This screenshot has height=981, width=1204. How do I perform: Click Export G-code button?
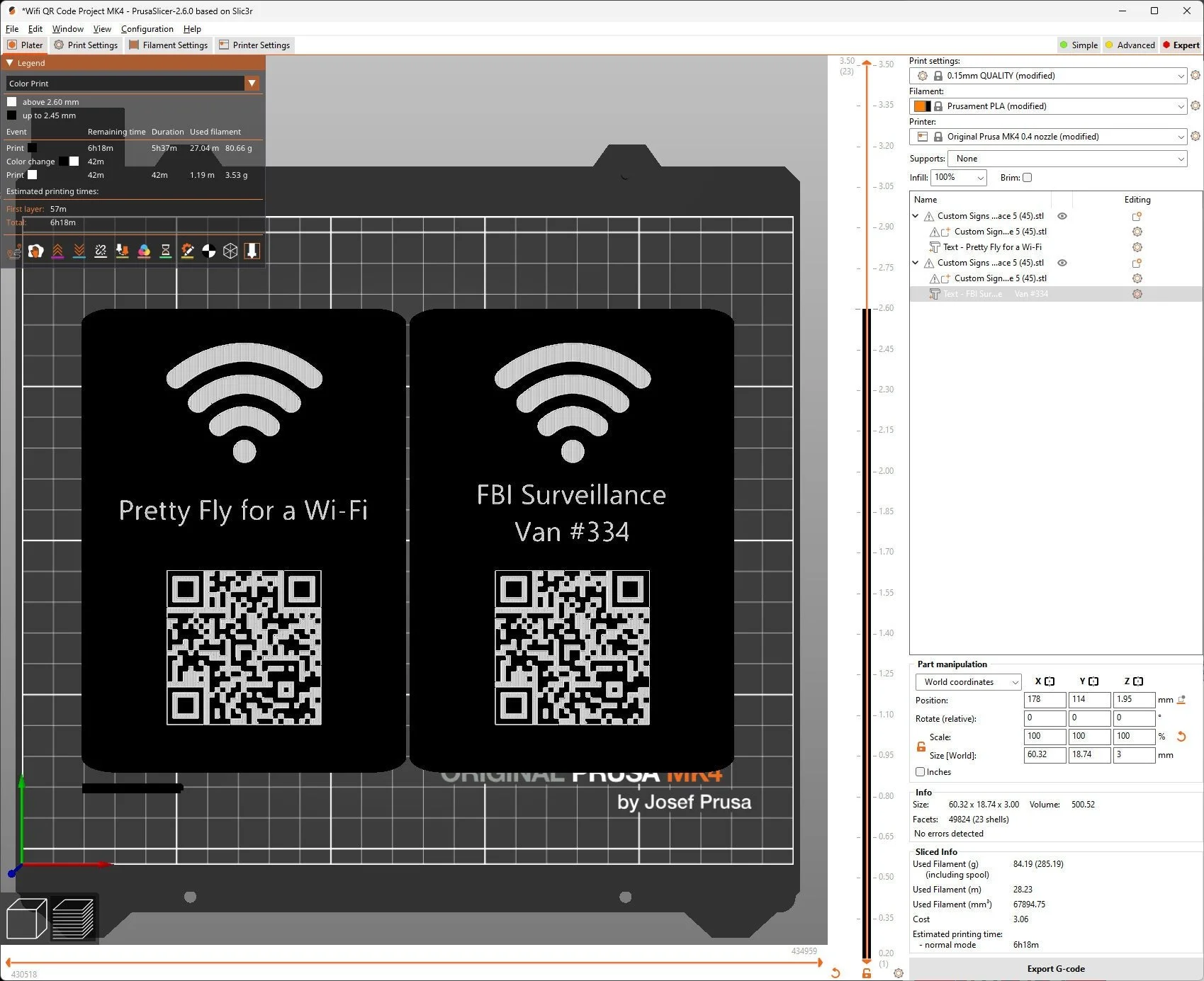coord(1056,969)
